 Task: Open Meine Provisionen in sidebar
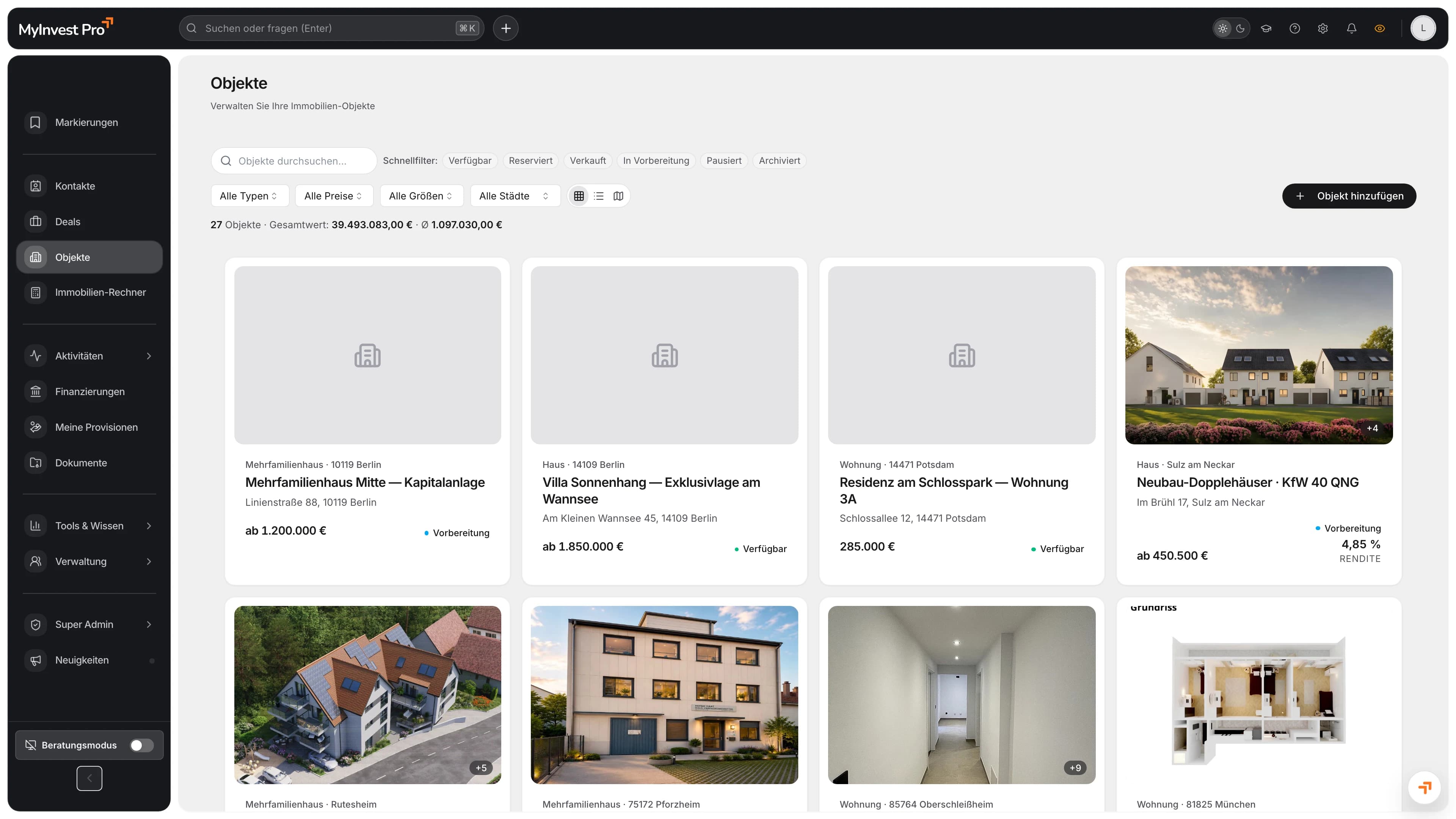(x=89, y=427)
